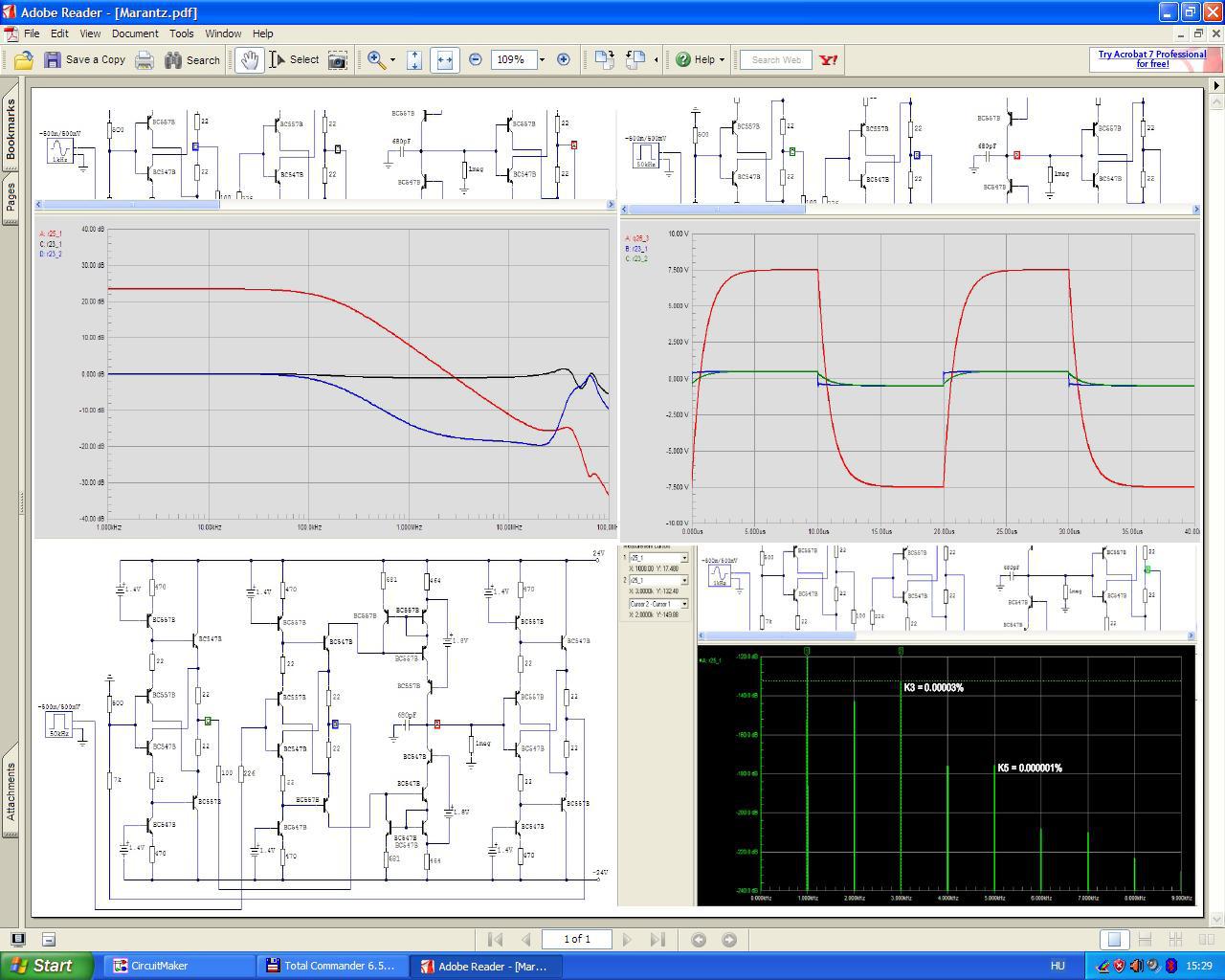Click the Fit Page (actual height) icon
This screenshot has width=1225, height=980.
click(x=414, y=60)
